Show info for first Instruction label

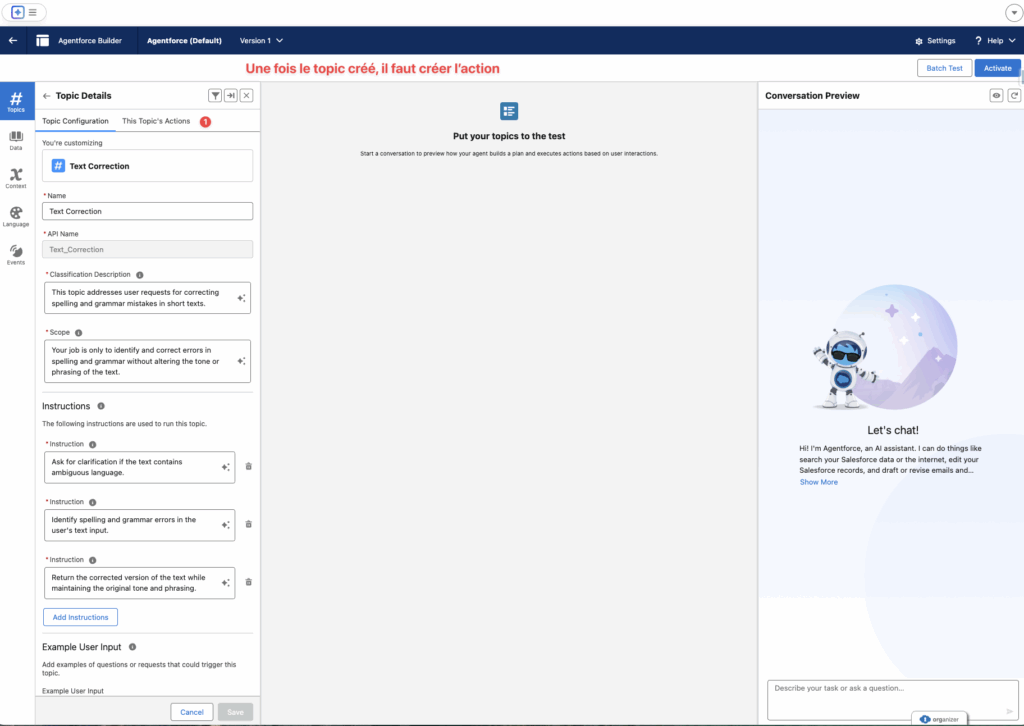click(93, 445)
